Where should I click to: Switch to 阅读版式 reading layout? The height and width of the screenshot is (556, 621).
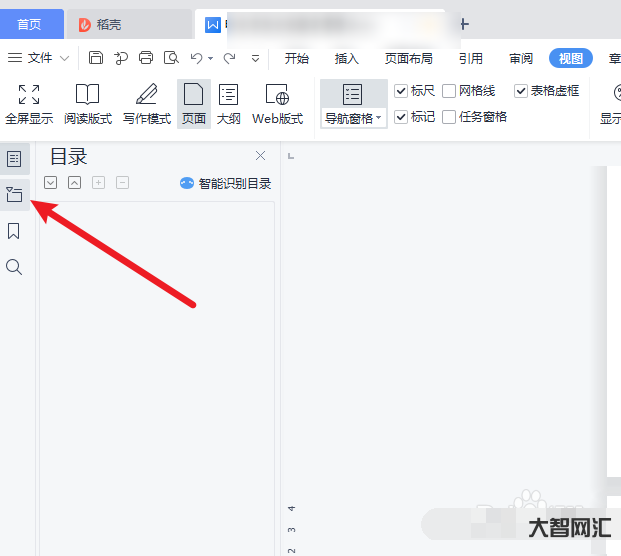[87, 95]
